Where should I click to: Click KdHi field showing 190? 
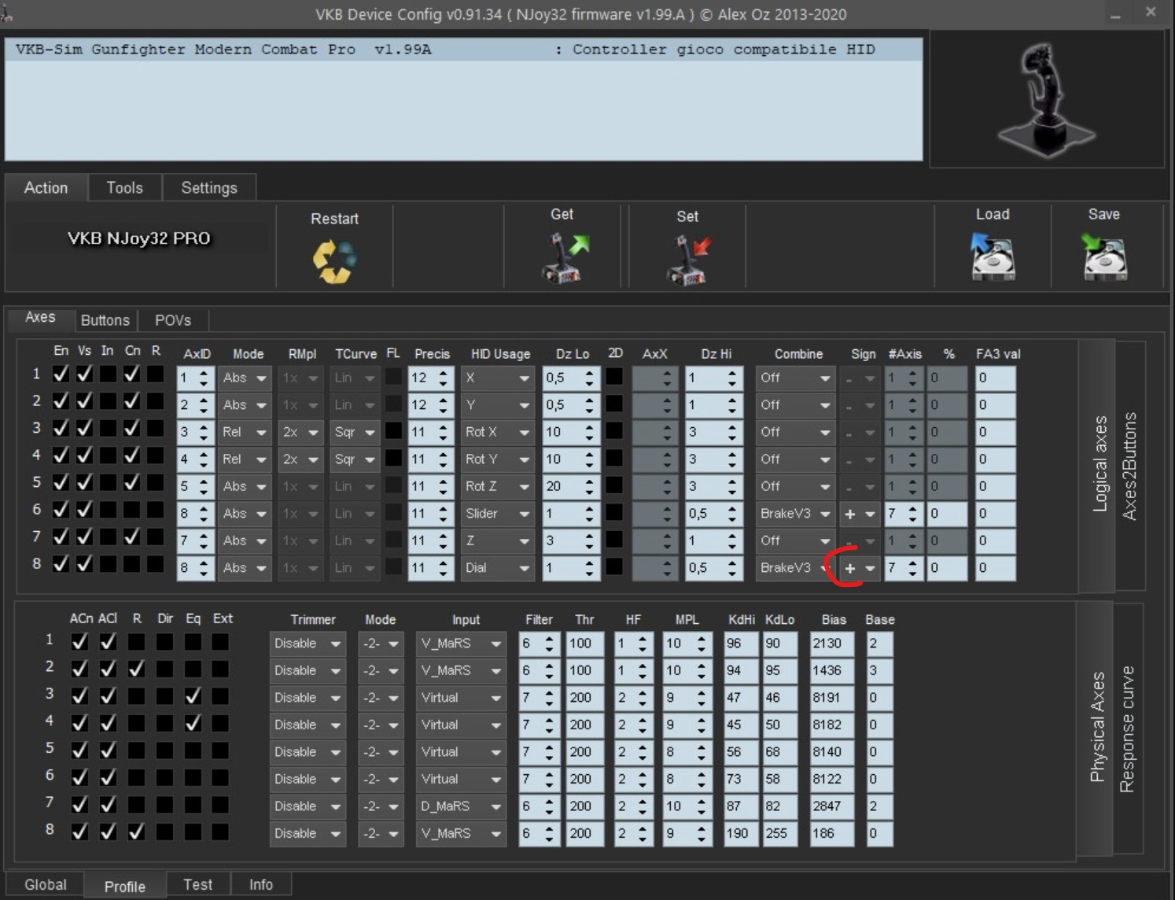point(740,833)
